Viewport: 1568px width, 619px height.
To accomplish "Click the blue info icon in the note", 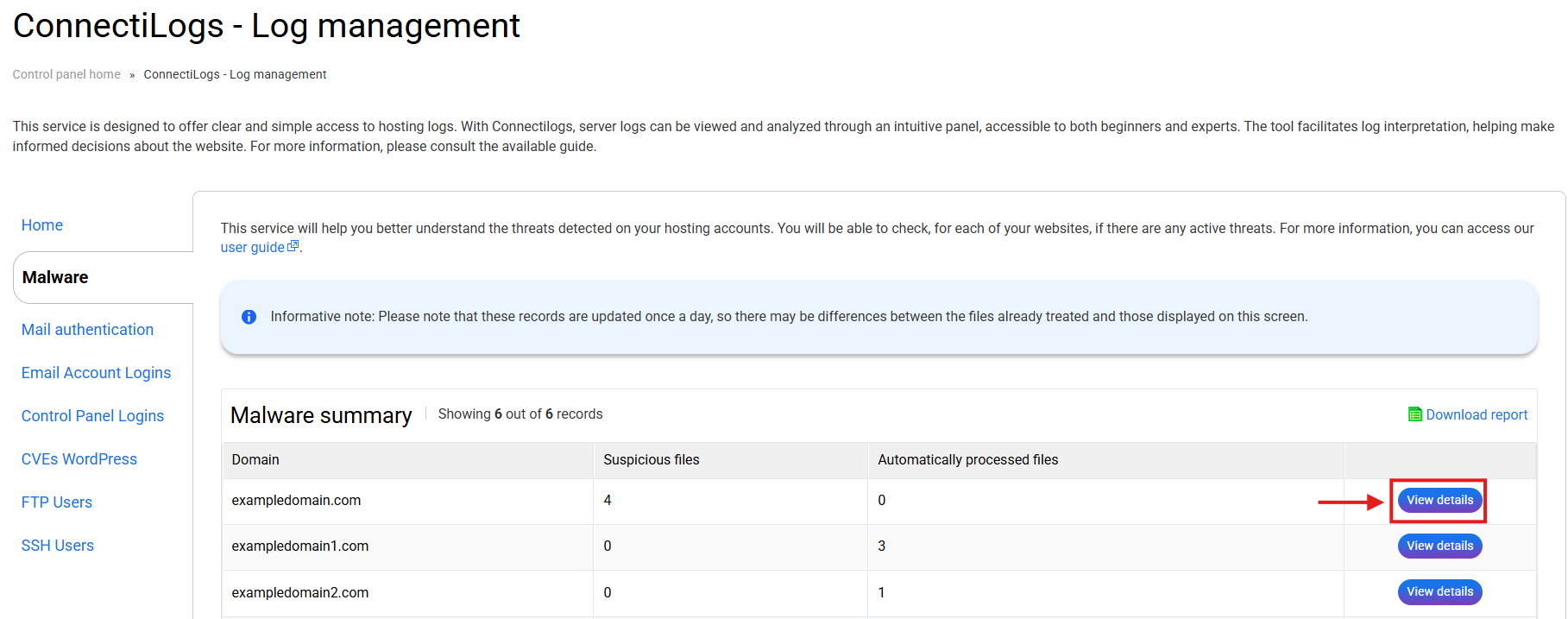I will click(x=249, y=317).
